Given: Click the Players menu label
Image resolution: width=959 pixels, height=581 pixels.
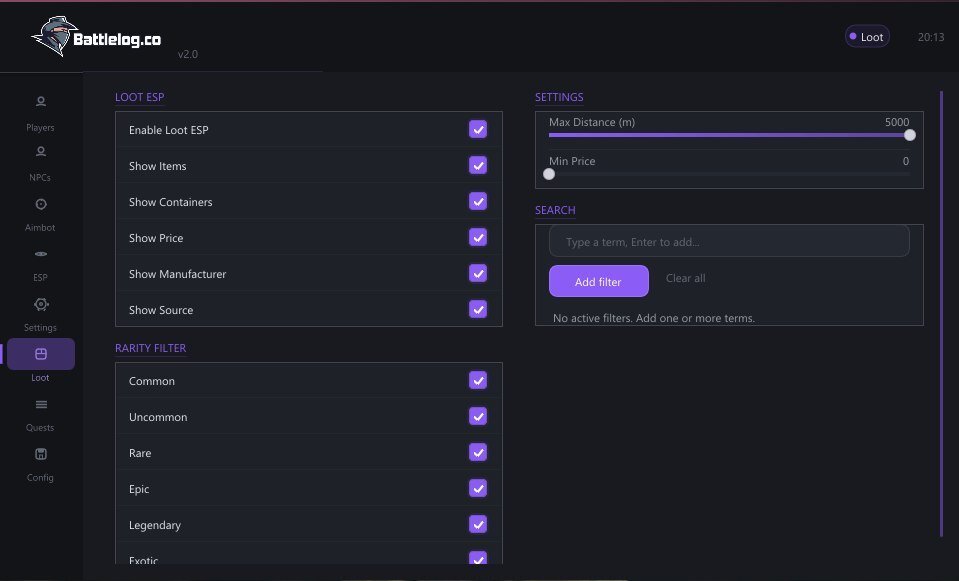Looking at the screenshot, I should click(x=40, y=128).
